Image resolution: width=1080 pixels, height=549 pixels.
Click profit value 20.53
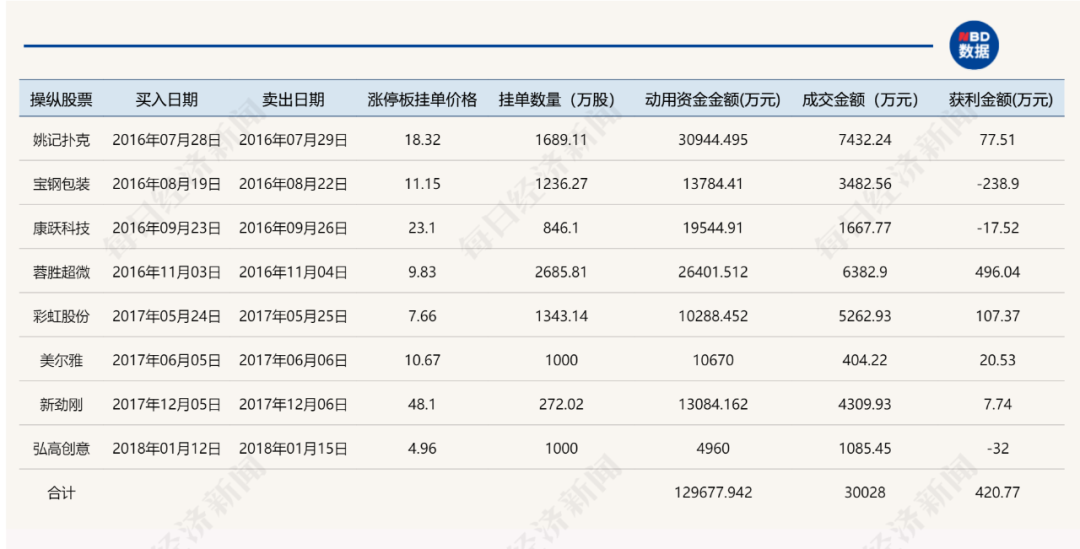(x=997, y=360)
